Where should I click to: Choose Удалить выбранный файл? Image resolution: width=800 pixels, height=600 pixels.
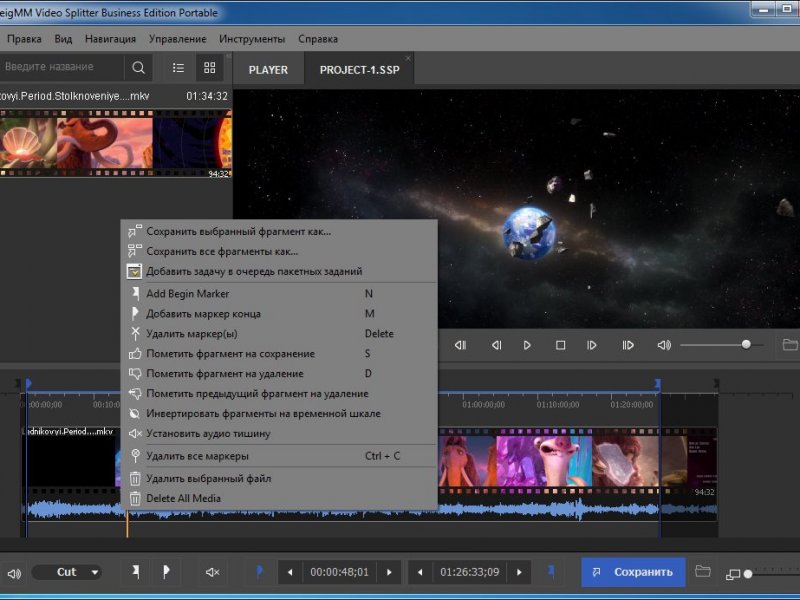point(279,479)
